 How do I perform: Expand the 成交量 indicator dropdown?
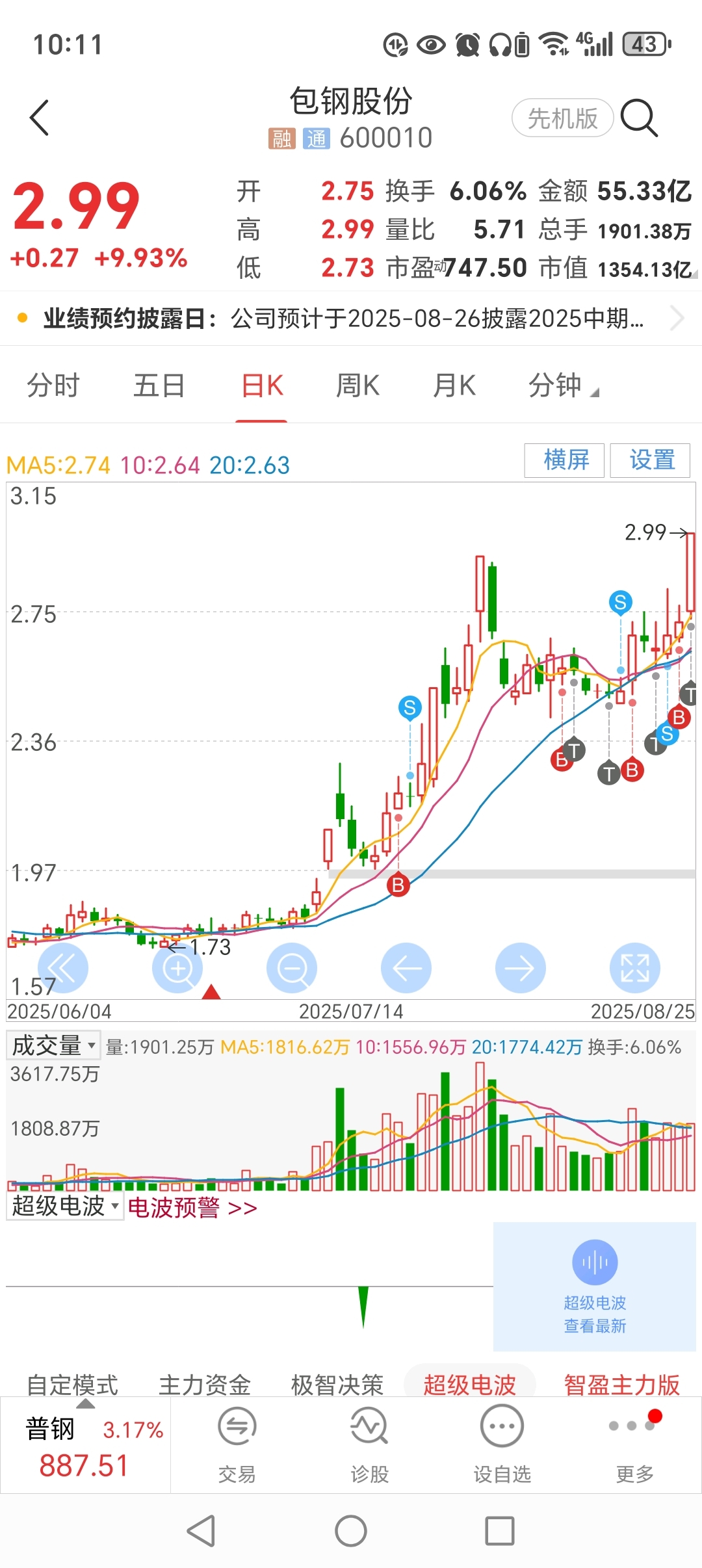tap(54, 1045)
